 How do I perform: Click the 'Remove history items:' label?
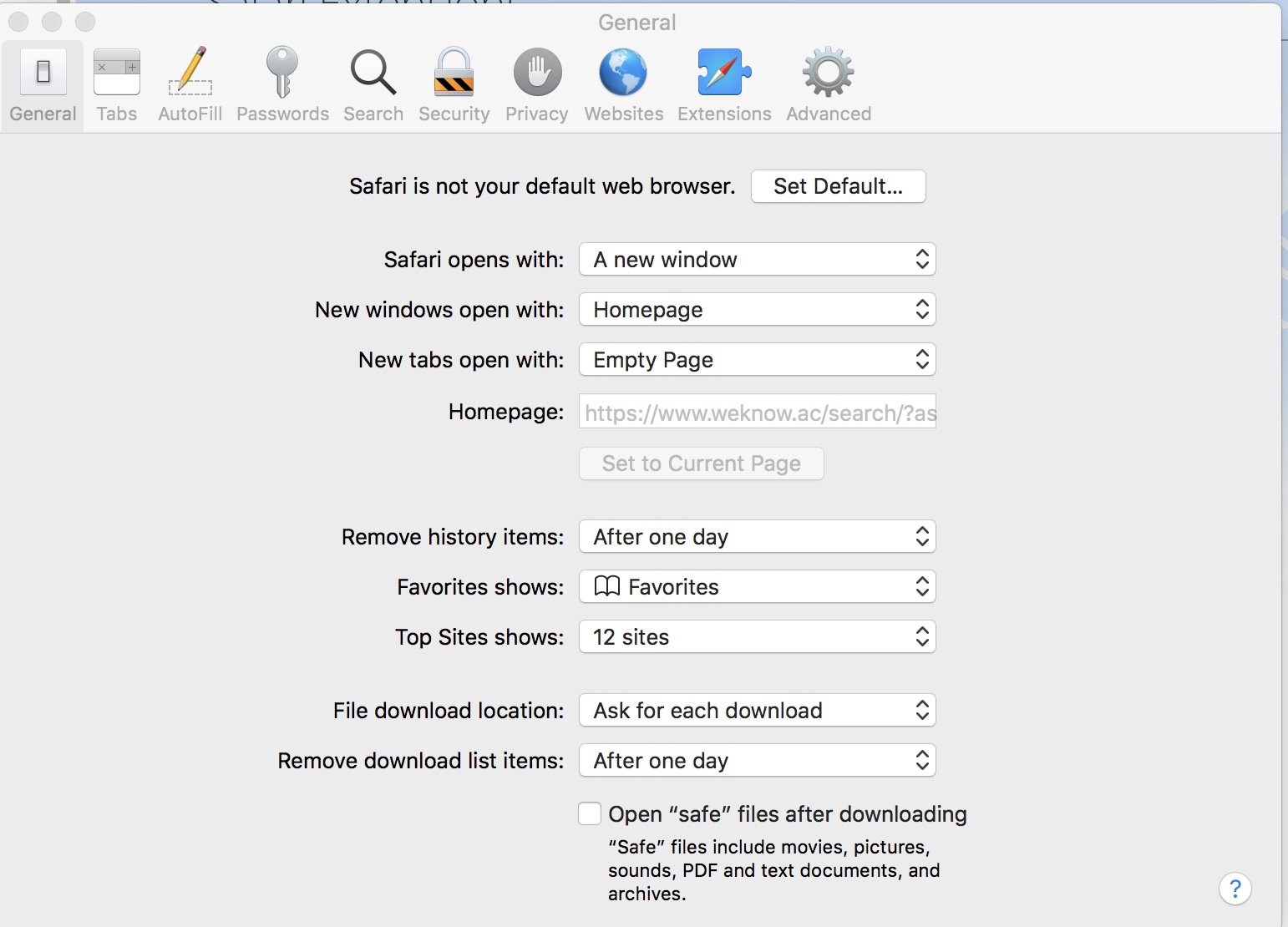coord(453,537)
